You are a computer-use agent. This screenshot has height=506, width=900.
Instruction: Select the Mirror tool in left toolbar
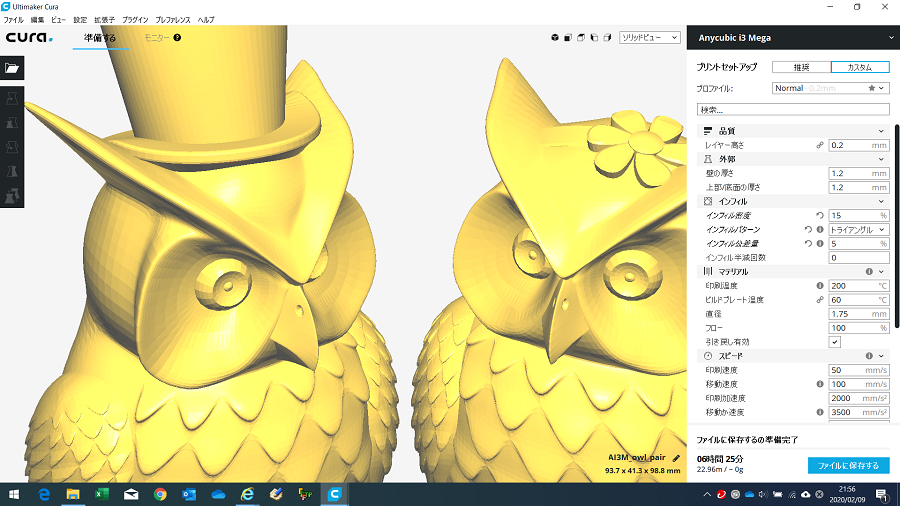coord(12,171)
